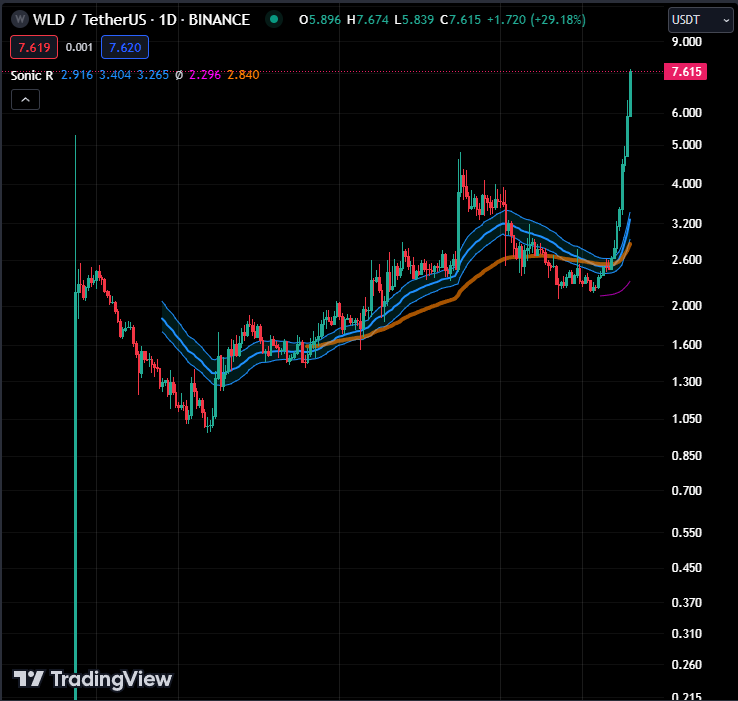
Task: Click the 0.001 spread value
Action: click(x=79, y=47)
